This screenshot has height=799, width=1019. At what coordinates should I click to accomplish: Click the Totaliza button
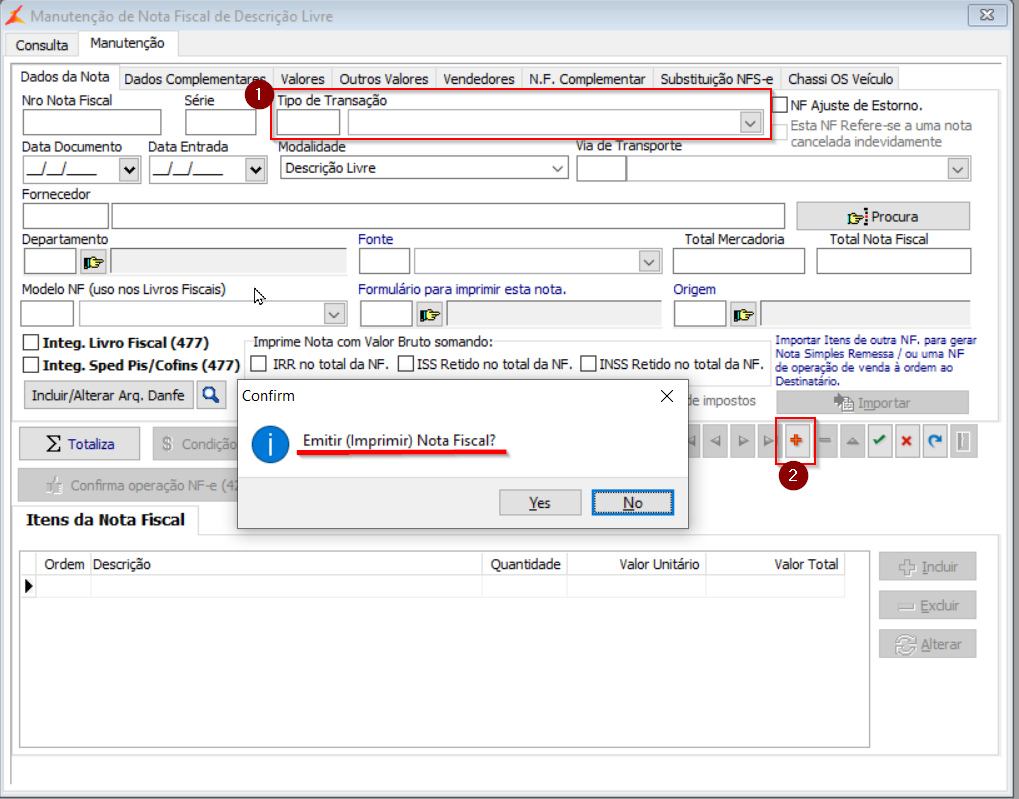point(79,443)
